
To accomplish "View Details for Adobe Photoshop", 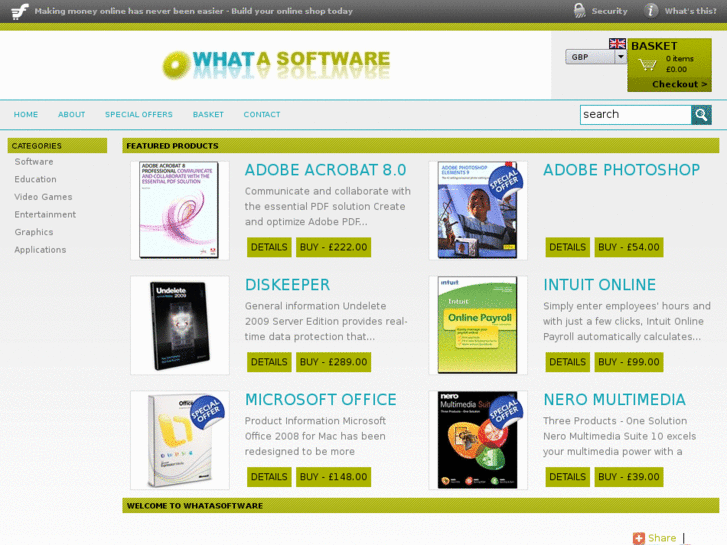I will pos(568,247).
